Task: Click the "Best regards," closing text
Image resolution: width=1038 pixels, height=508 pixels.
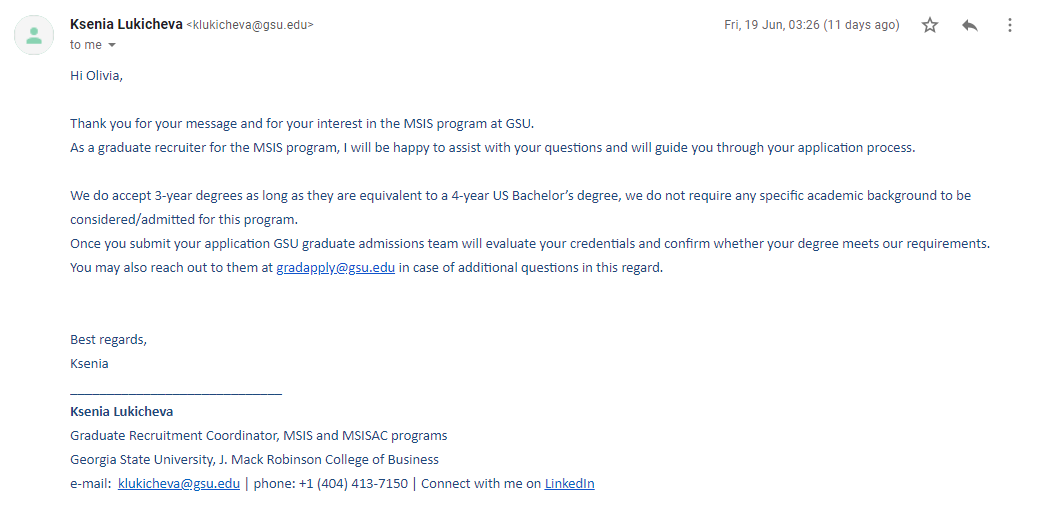Action: pyautogui.click(x=109, y=340)
